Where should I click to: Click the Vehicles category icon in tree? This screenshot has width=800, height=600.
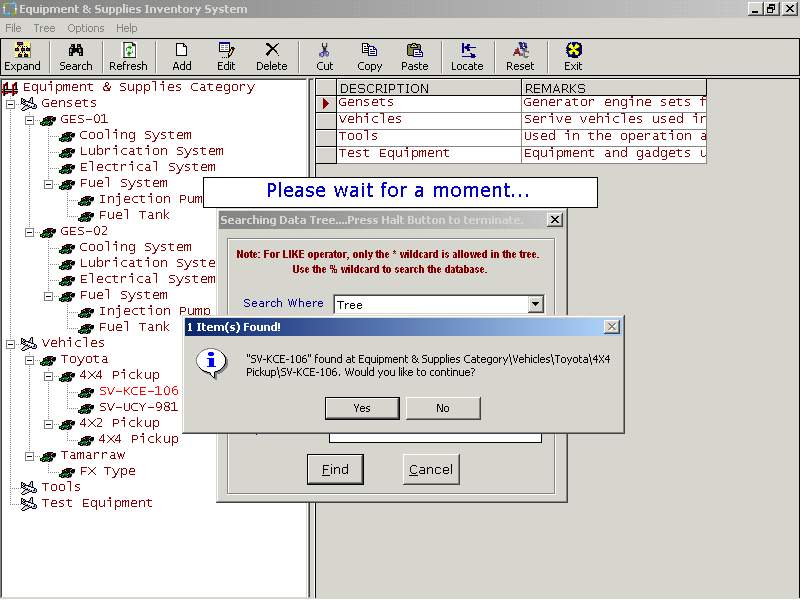(29, 343)
